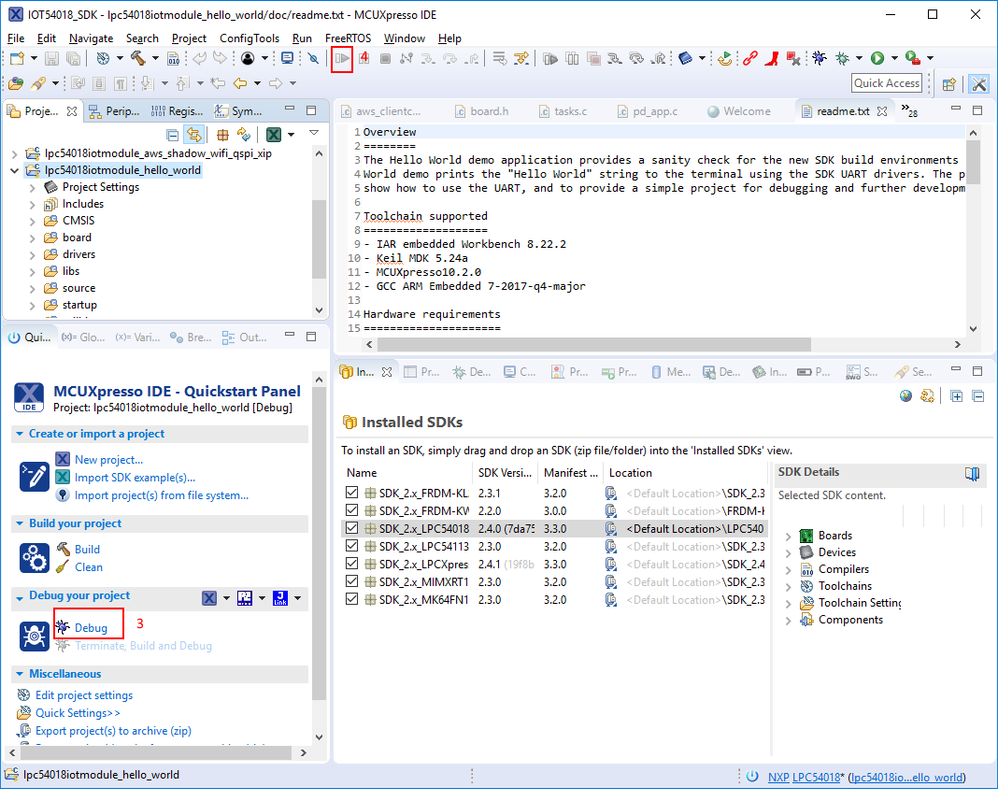Click the Quick Access field
This screenshot has width=998, height=789.
coord(887,83)
